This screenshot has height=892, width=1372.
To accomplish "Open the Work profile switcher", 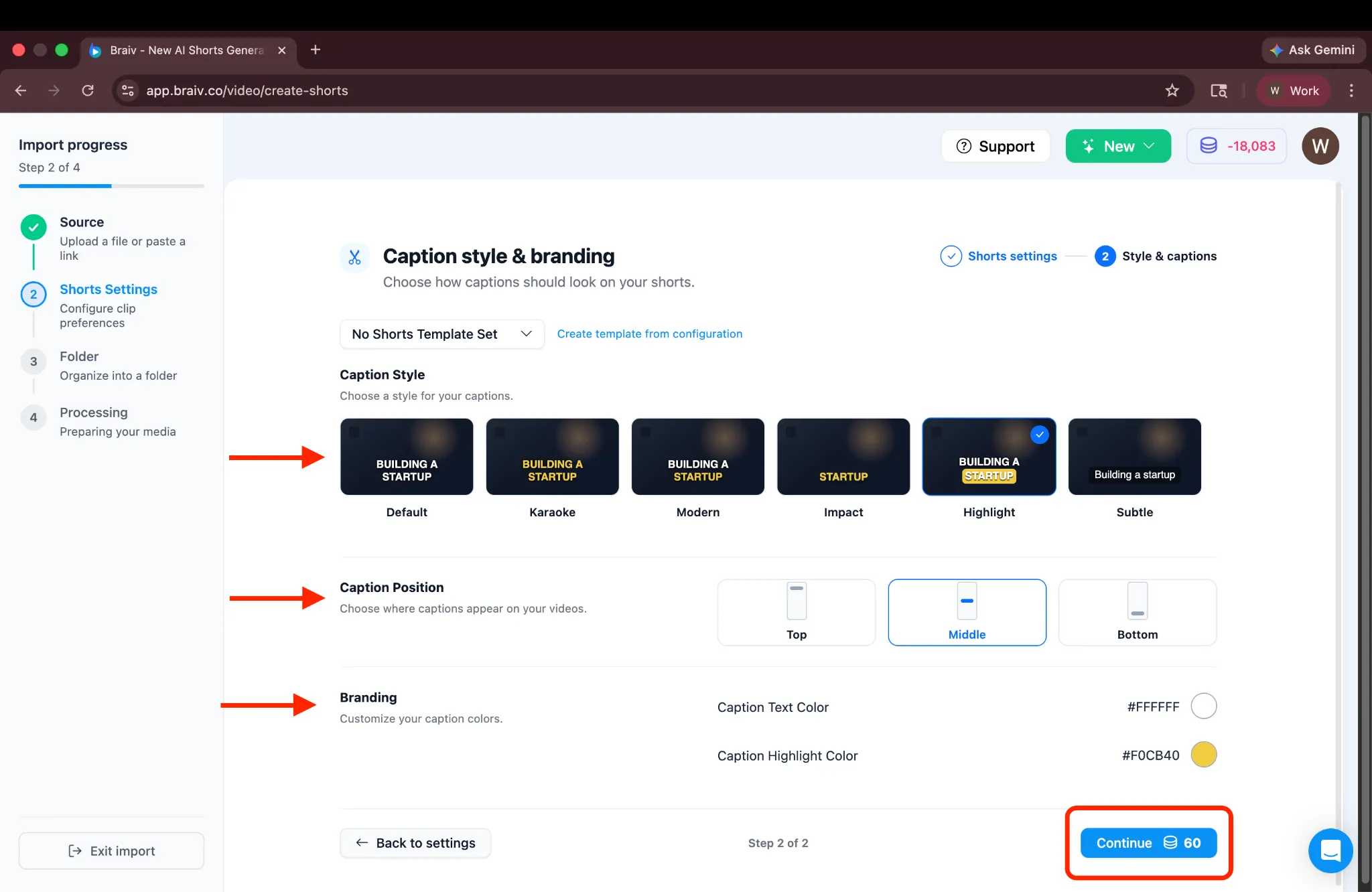I will [1294, 90].
